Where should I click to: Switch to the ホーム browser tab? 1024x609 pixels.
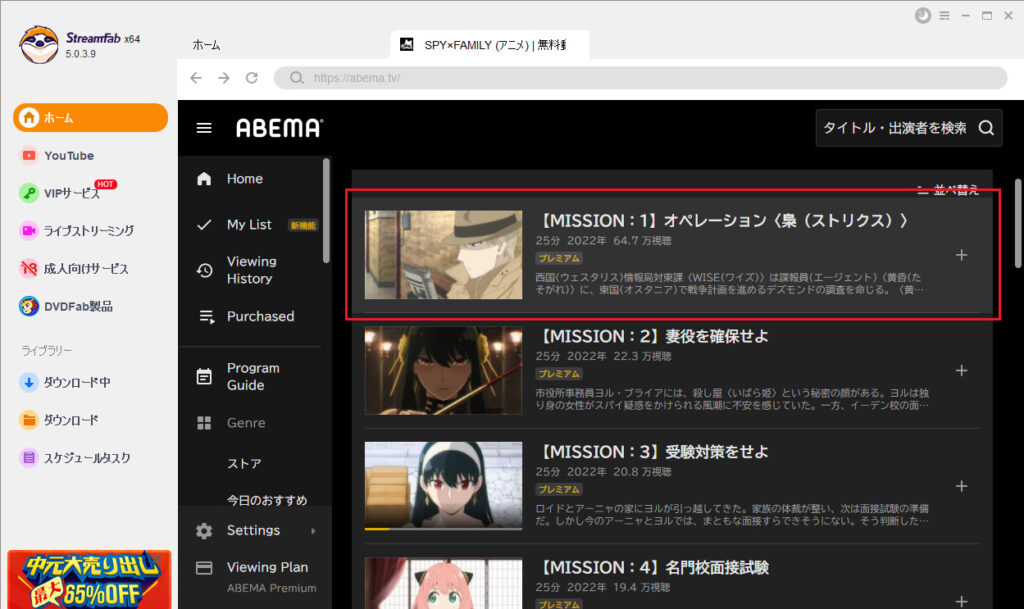206,45
